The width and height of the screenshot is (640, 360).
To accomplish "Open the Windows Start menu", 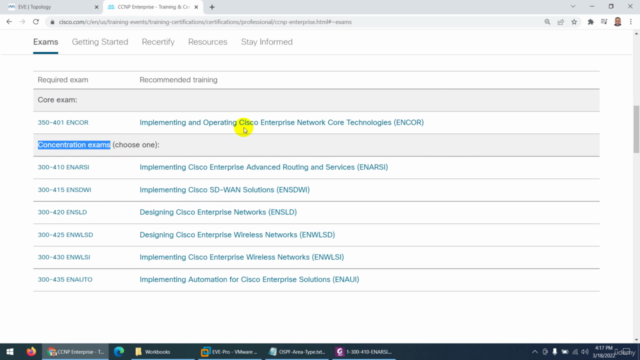I will coord(10,351).
